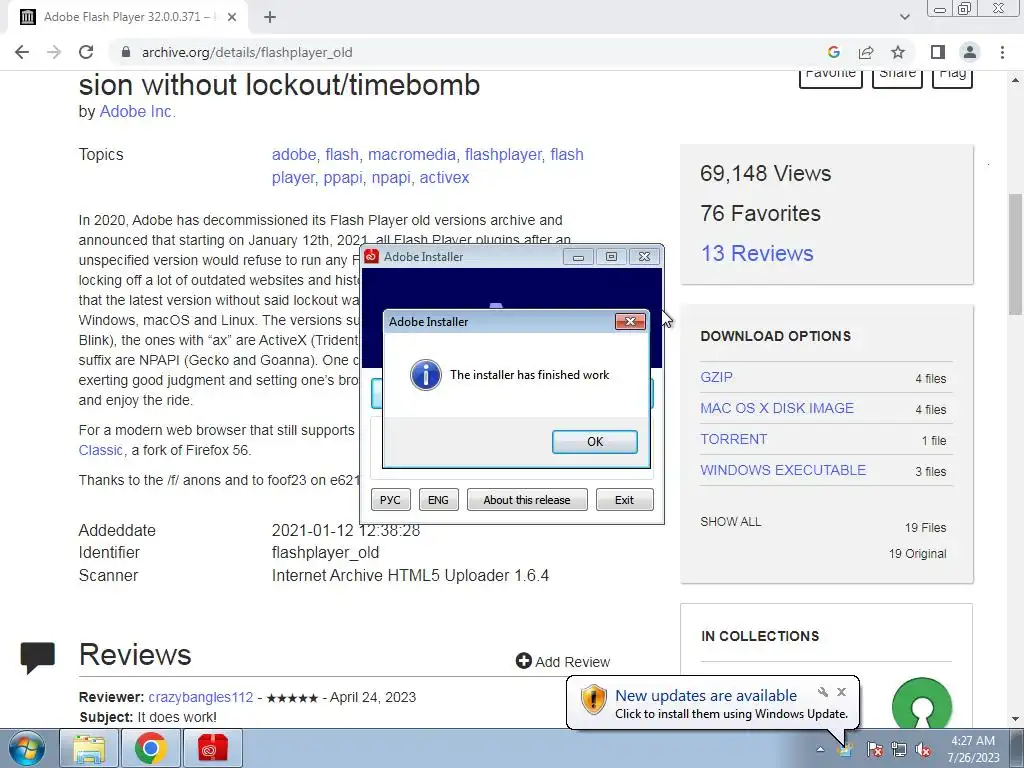Open TORRENT download option
This screenshot has height=768, width=1024.
click(733, 439)
